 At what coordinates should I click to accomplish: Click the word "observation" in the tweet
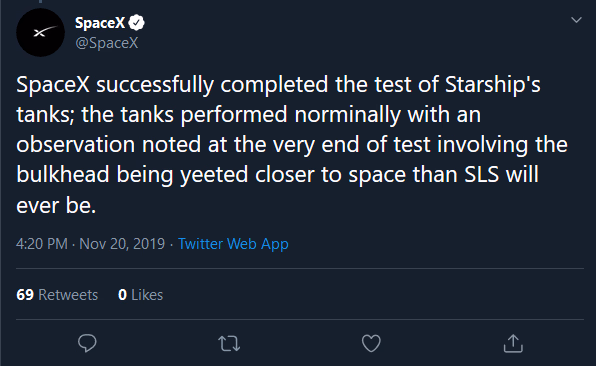(x=76, y=145)
